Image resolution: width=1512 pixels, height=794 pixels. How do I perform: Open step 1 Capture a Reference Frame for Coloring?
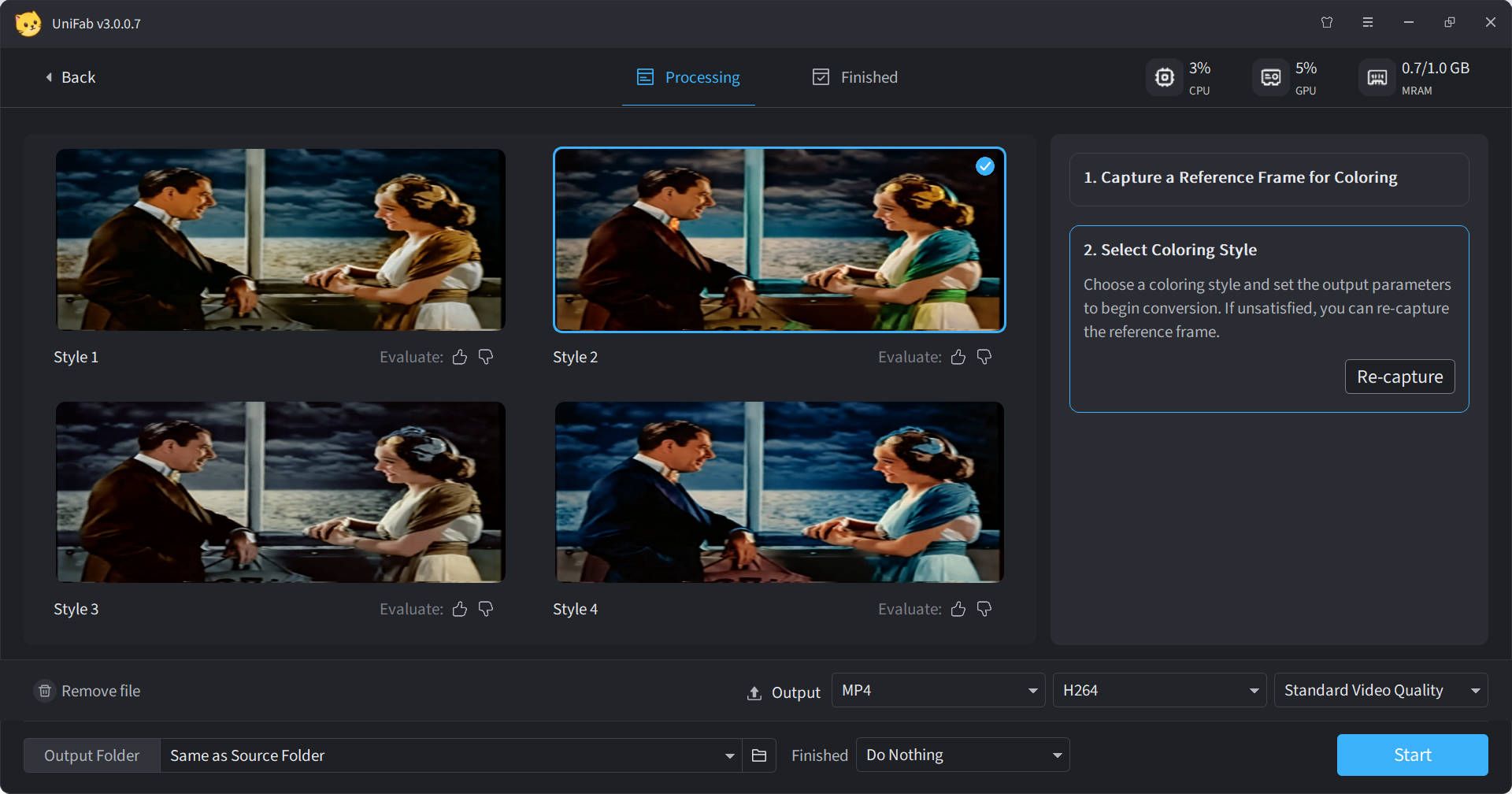1269,179
